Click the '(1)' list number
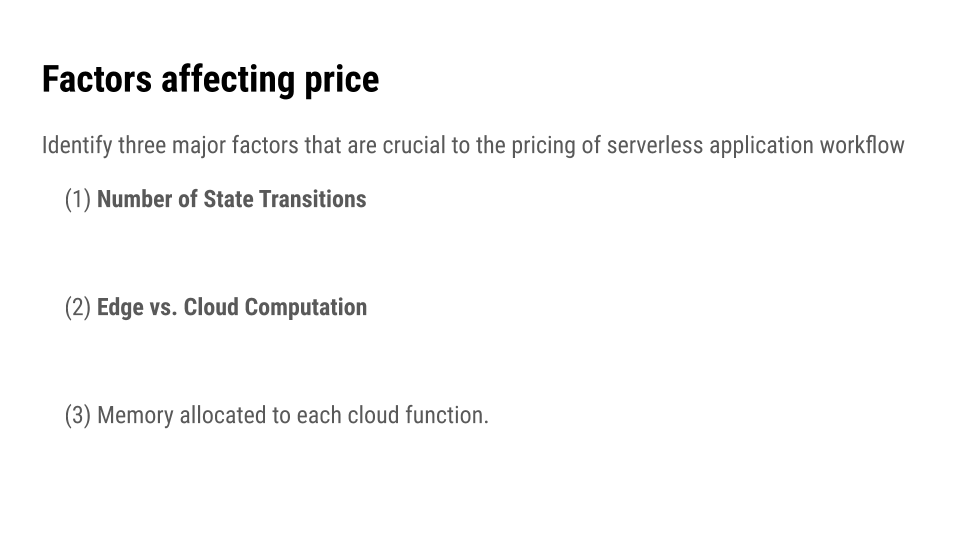This screenshot has height=540, width=960. click(78, 200)
